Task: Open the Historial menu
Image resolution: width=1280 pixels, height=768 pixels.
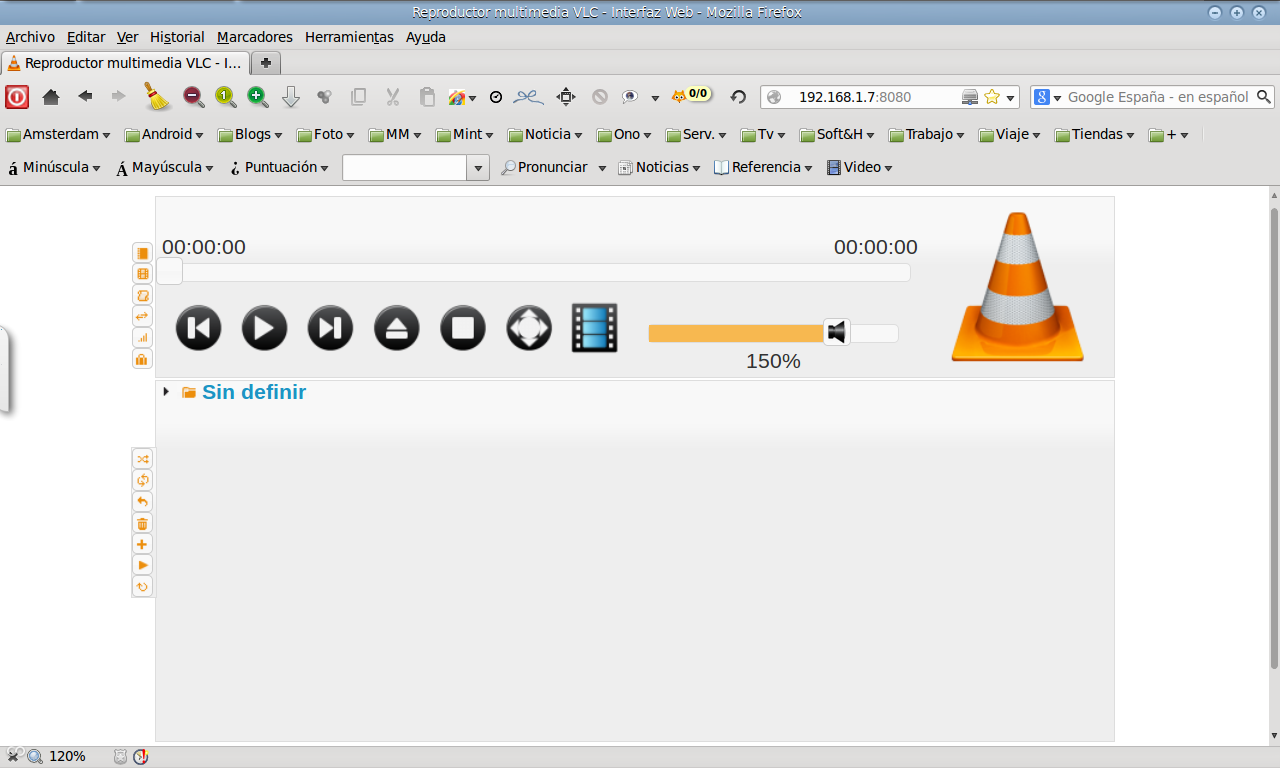Action: point(177,37)
